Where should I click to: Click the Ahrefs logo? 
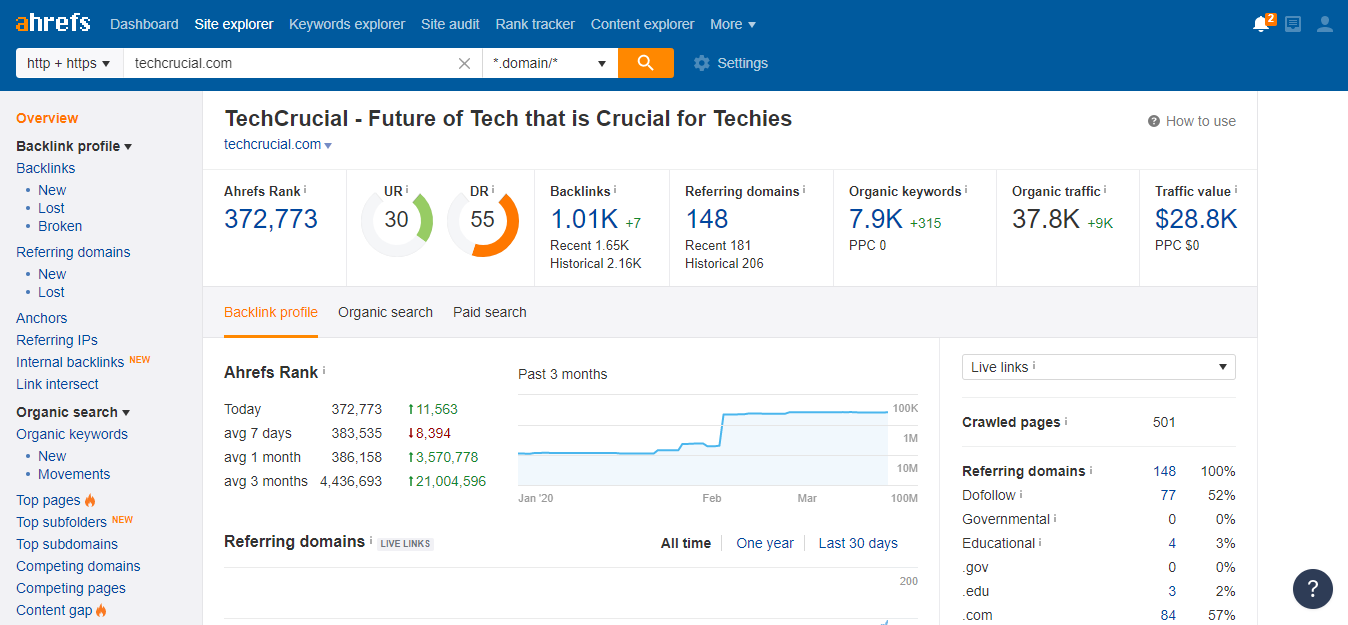(x=53, y=23)
